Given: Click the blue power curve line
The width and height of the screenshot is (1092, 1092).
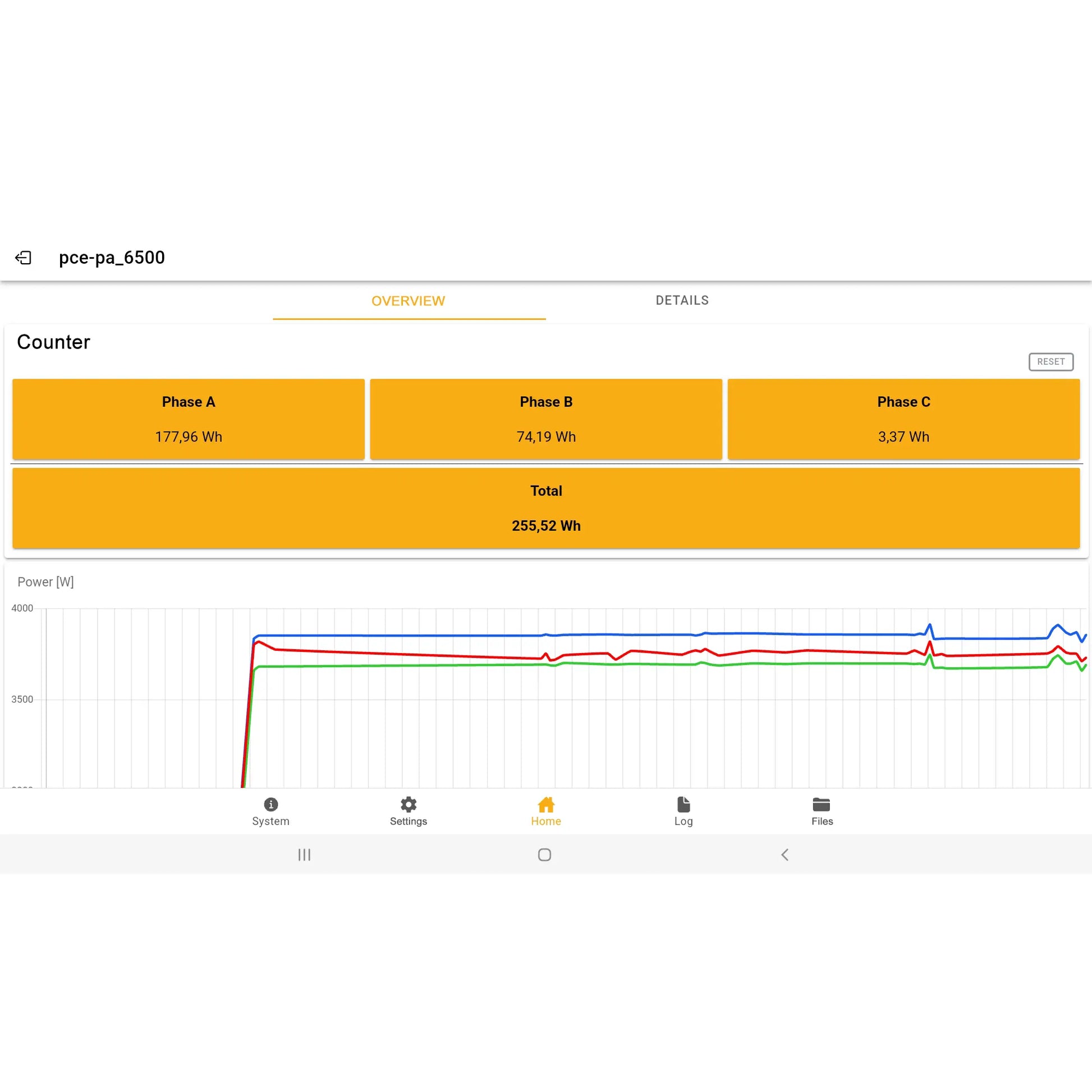Looking at the screenshot, I should coord(396,635).
